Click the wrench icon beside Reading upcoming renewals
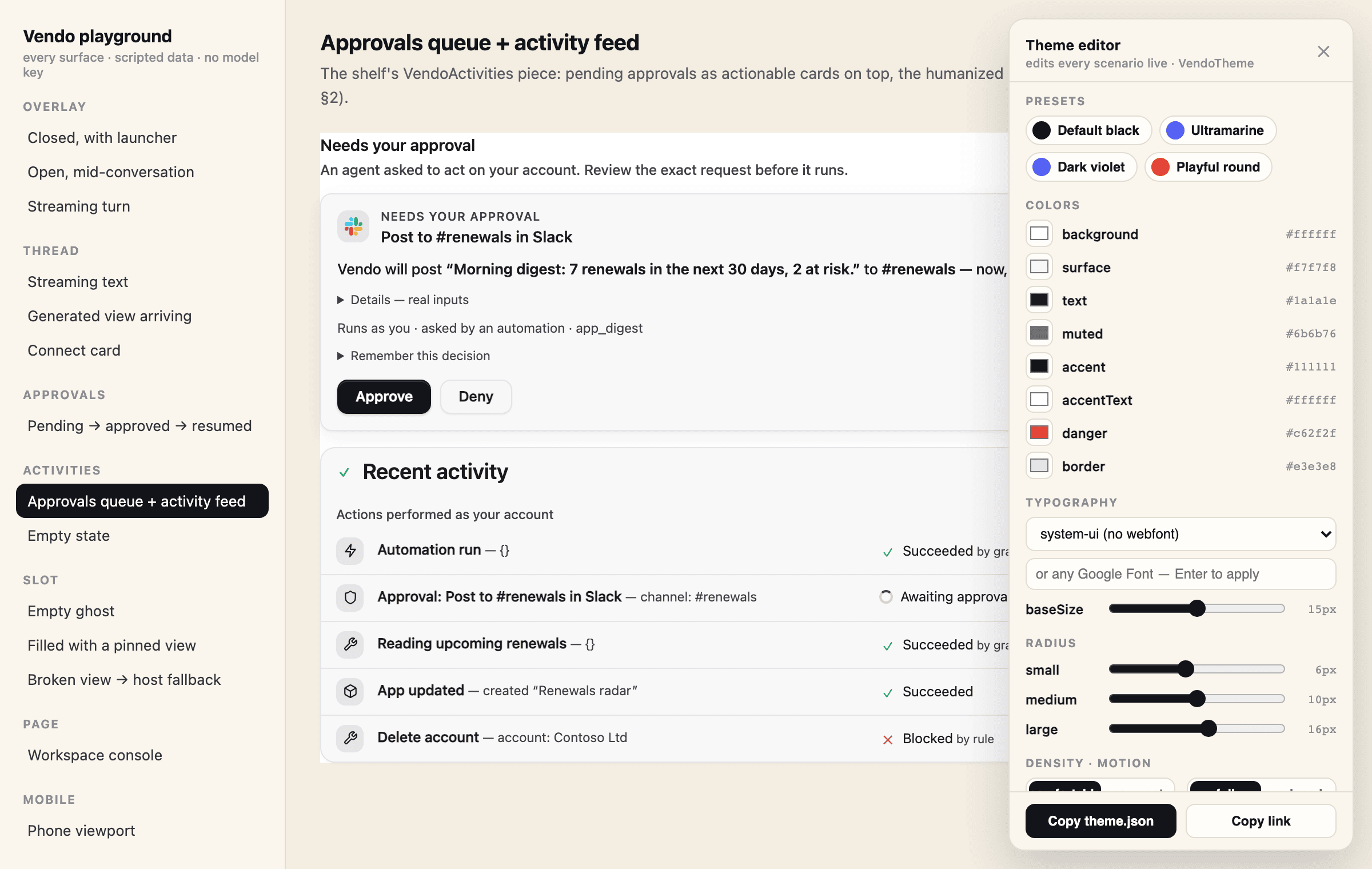 click(350, 644)
